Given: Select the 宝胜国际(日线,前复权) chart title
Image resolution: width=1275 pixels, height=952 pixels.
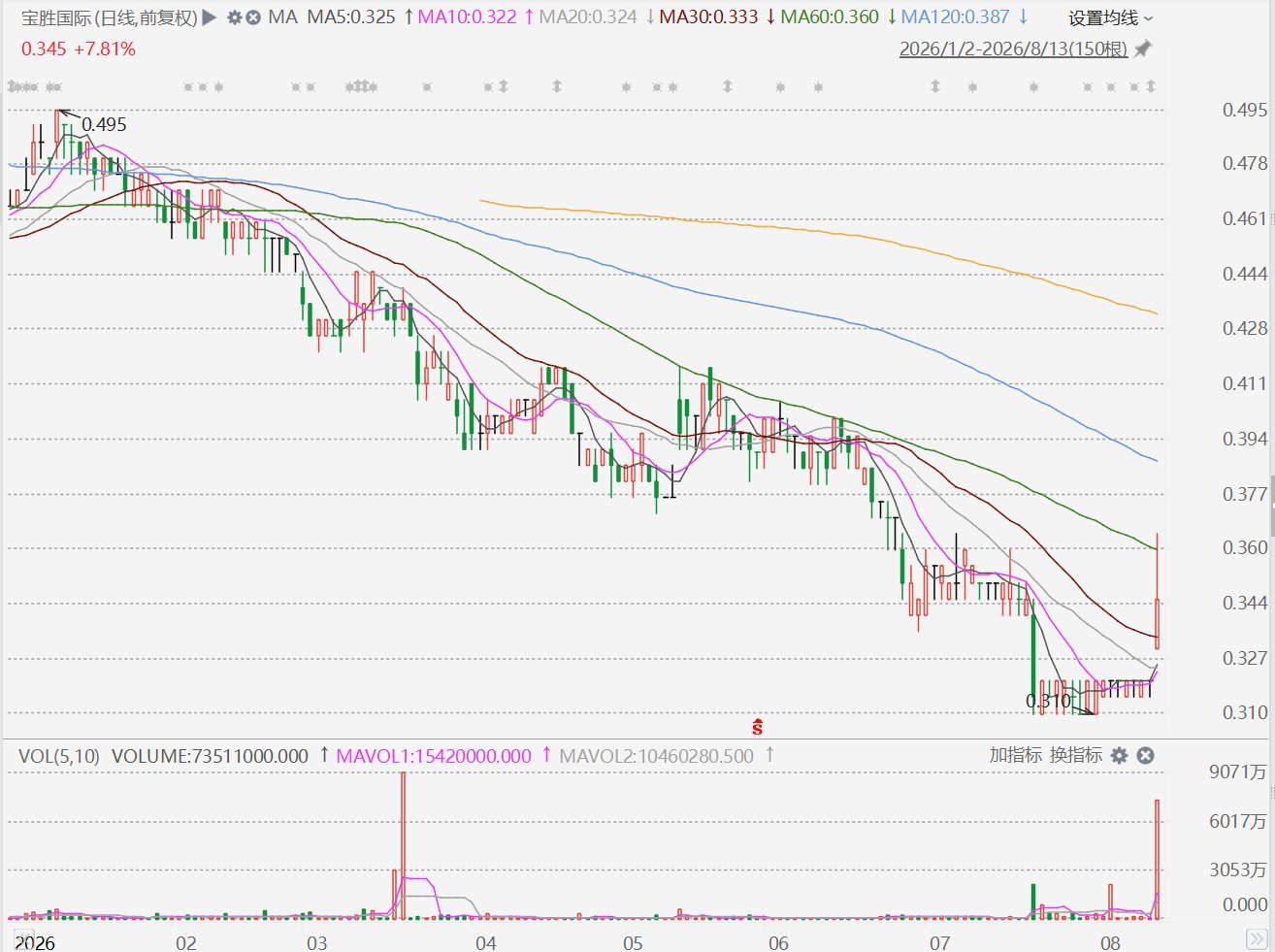Looking at the screenshot, I should click(x=110, y=17).
